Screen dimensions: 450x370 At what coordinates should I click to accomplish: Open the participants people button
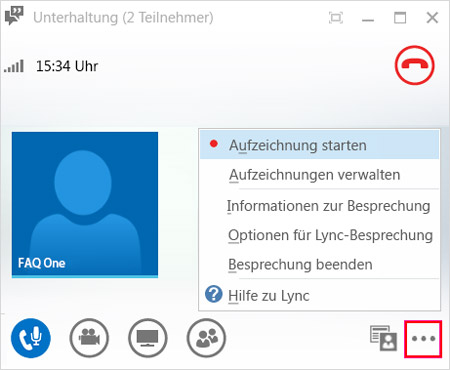(206, 338)
